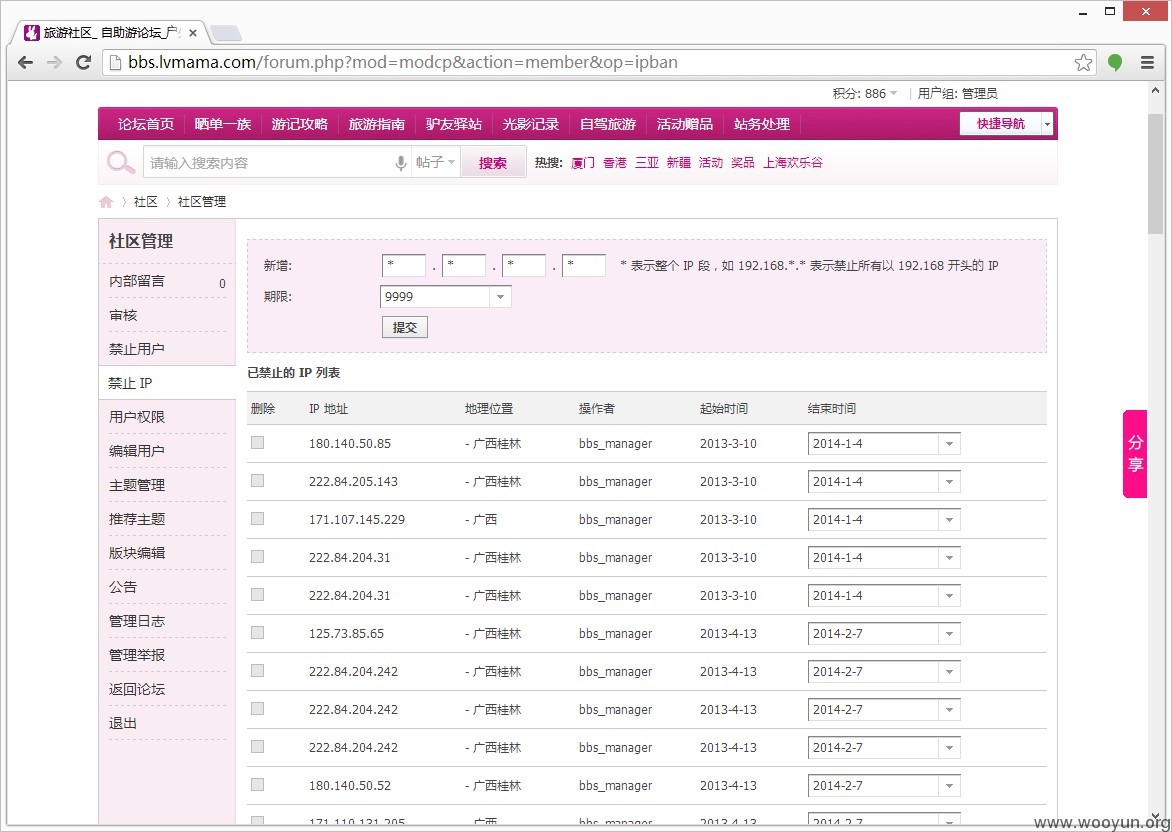Image resolution: width=1172 pixels, height=832 pixels.
Task: Activate the microphone voice search icon
Action: click(401, 163)
